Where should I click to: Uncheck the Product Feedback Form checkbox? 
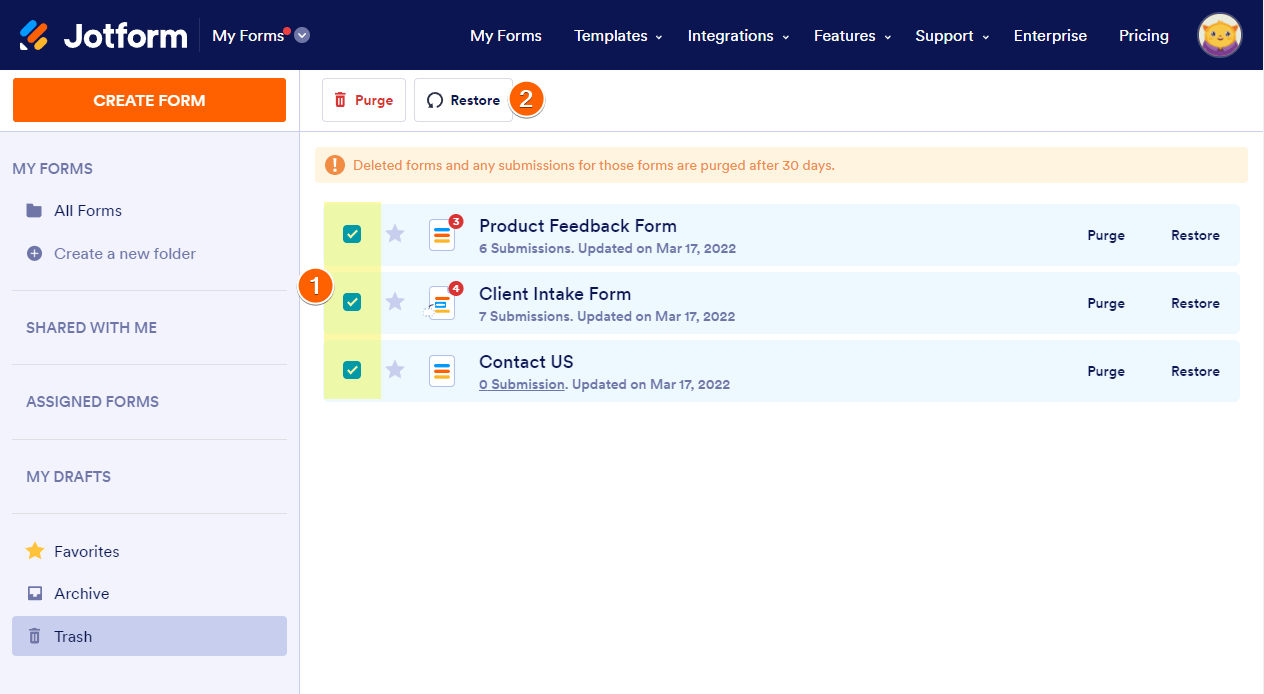coord(352,234)
